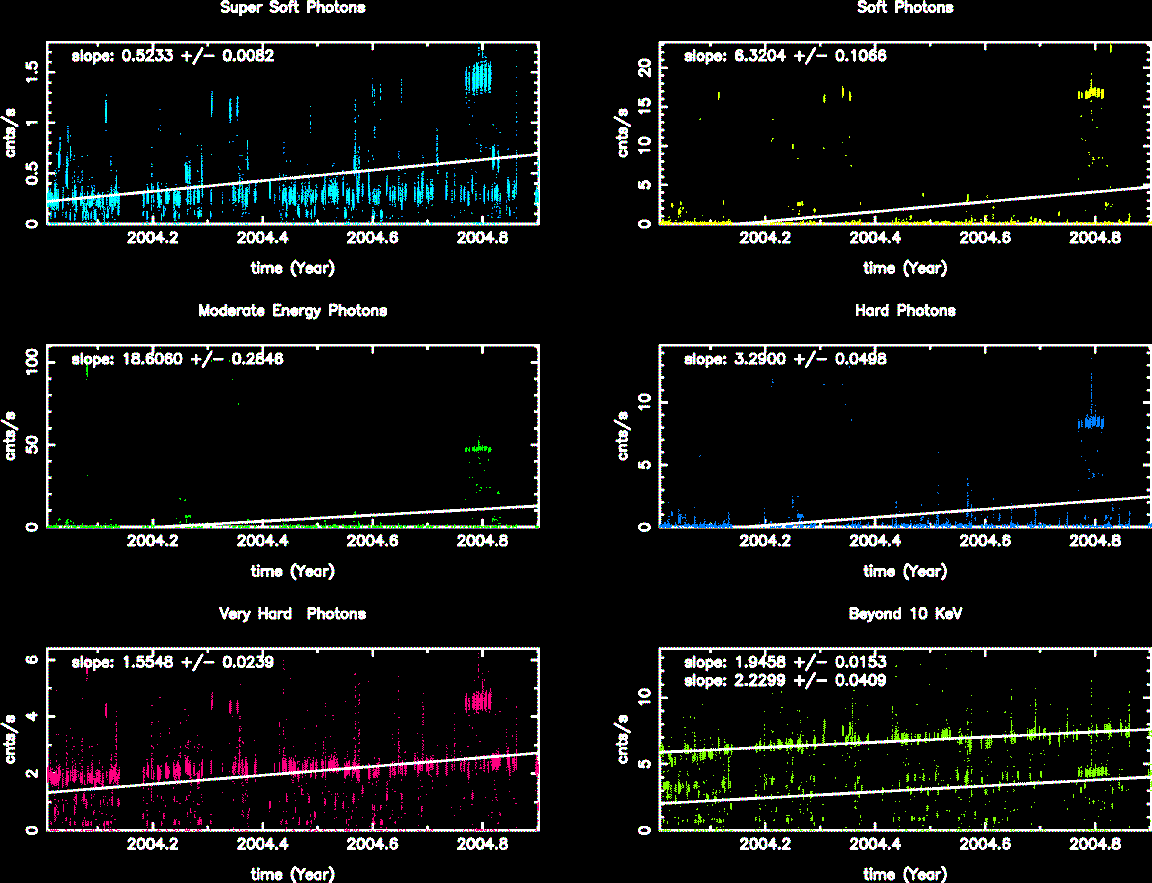Click the slope 2.2299 label in Beyond 10 KeV
1152x883 pixels.
[785, 680]
